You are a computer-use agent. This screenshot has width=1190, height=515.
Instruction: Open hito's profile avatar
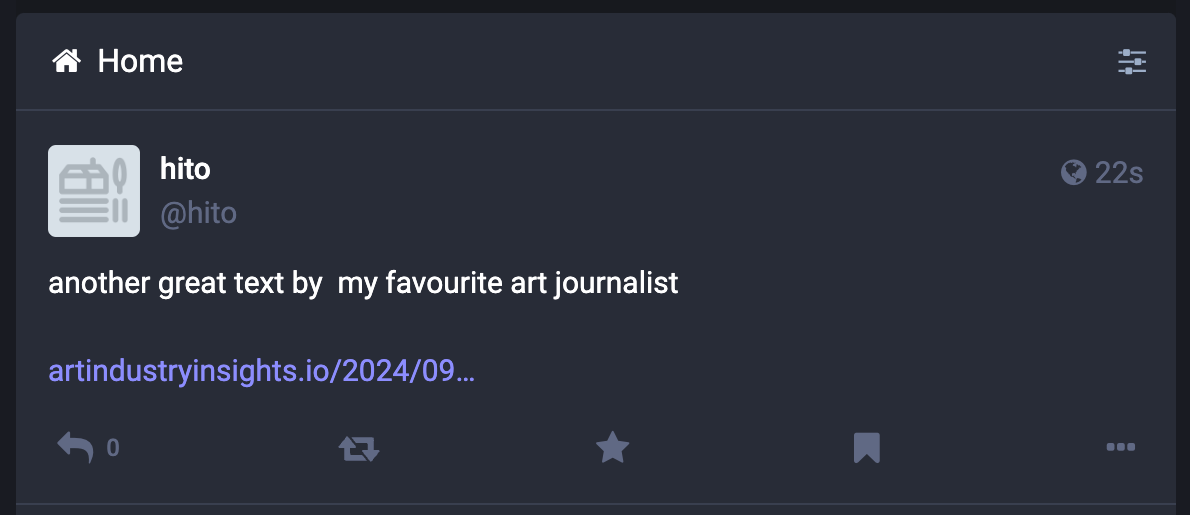point(94,191)
